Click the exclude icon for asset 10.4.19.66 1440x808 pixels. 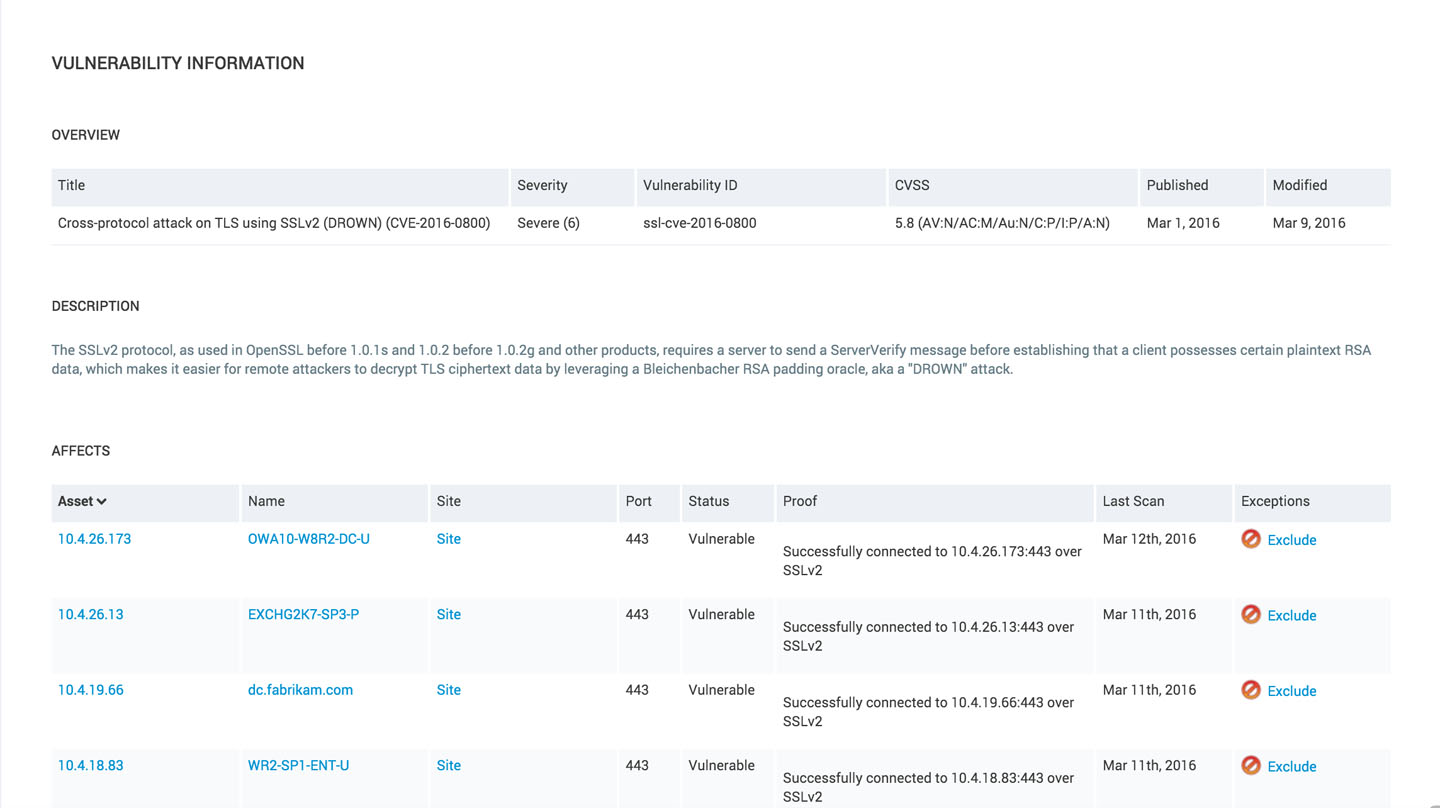1250,690
